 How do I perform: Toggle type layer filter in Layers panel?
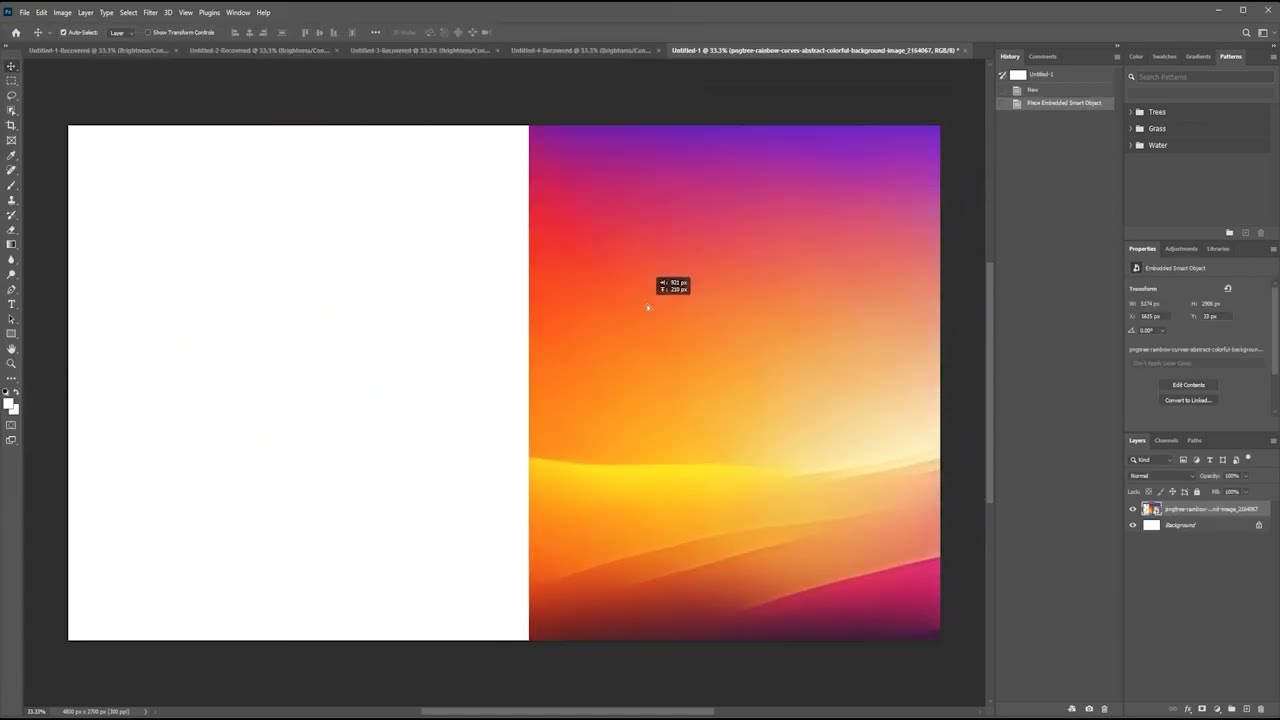pyautogui.click(x=1210, y=460)
